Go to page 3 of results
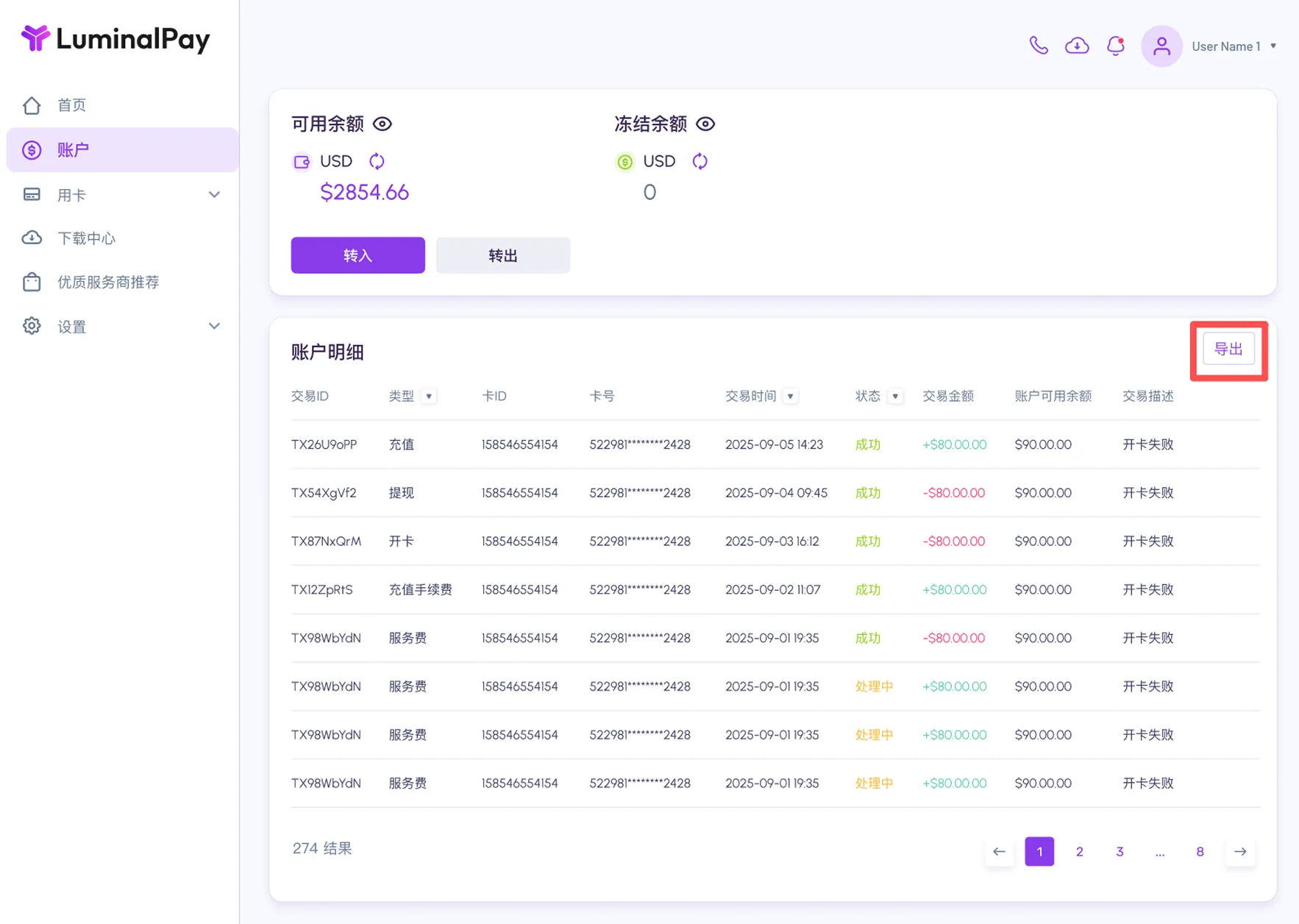 coord(1120,851)
